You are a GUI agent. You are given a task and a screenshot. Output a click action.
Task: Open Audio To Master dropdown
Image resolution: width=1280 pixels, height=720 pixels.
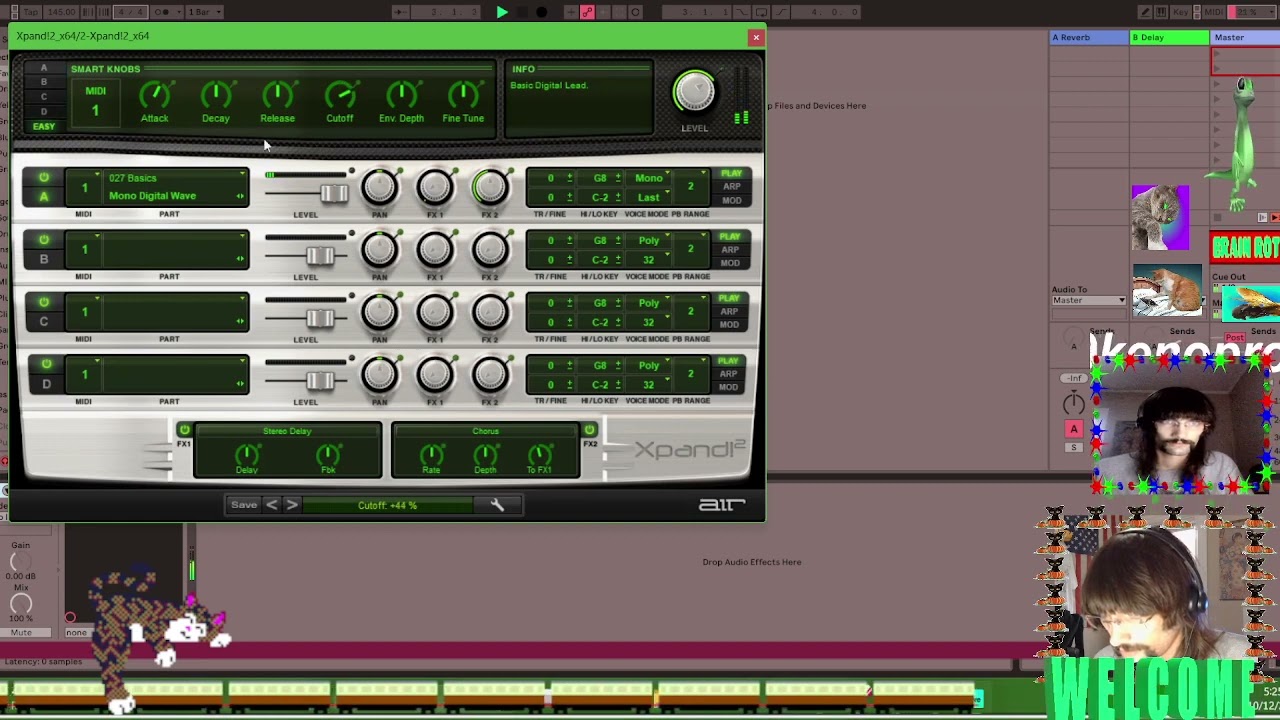[x=1089, y=300]
